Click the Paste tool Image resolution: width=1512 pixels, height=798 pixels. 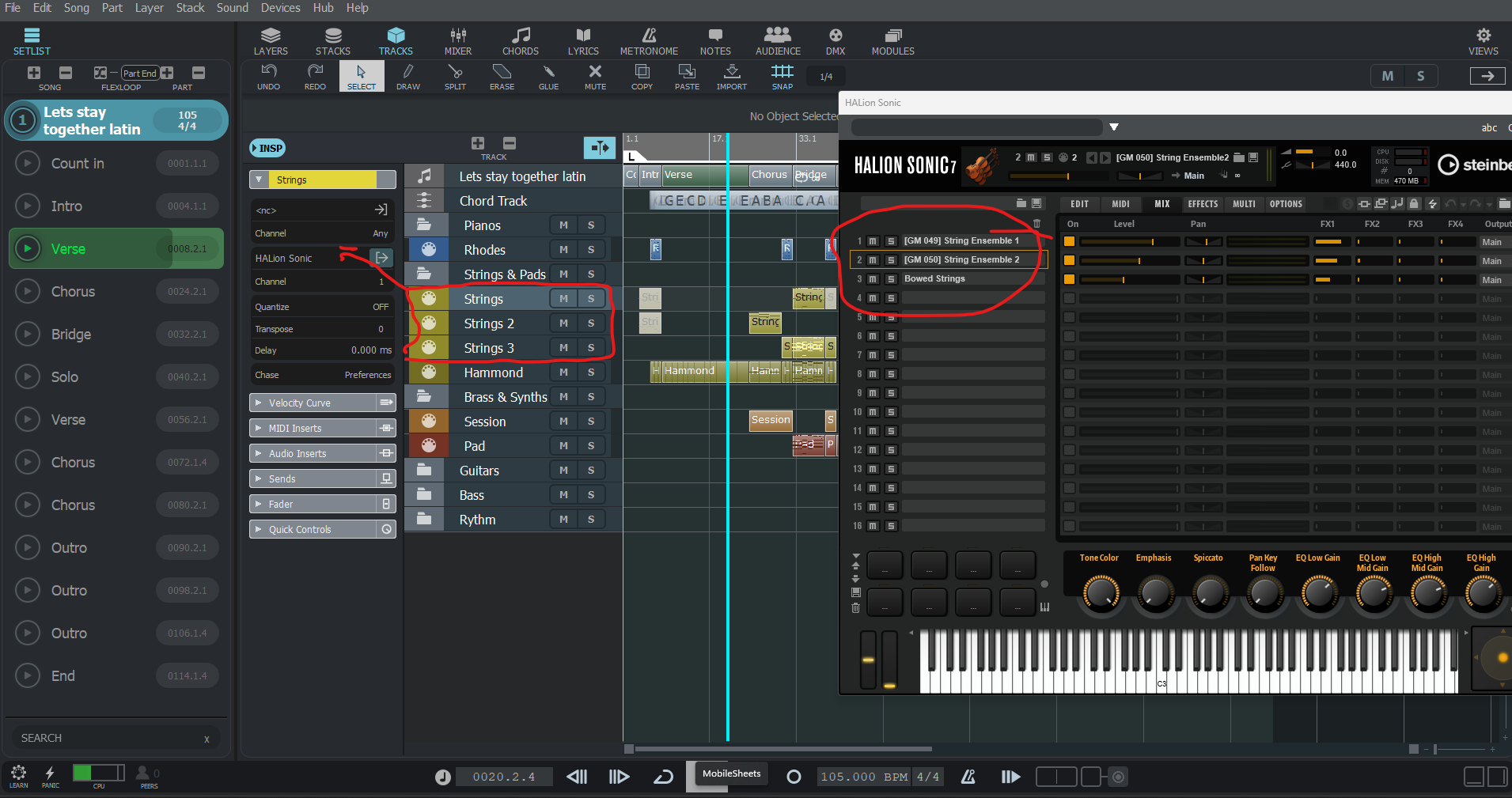[x=687, y=77]
